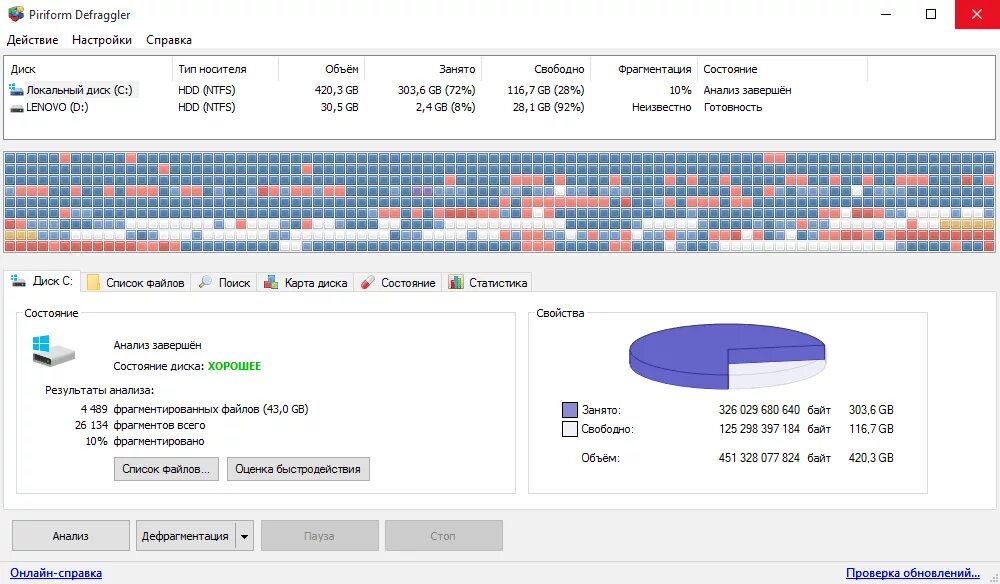Click the 420,3 GB size cell
The height and width of the screenshot is (584, 1000).
click(336, 90)
